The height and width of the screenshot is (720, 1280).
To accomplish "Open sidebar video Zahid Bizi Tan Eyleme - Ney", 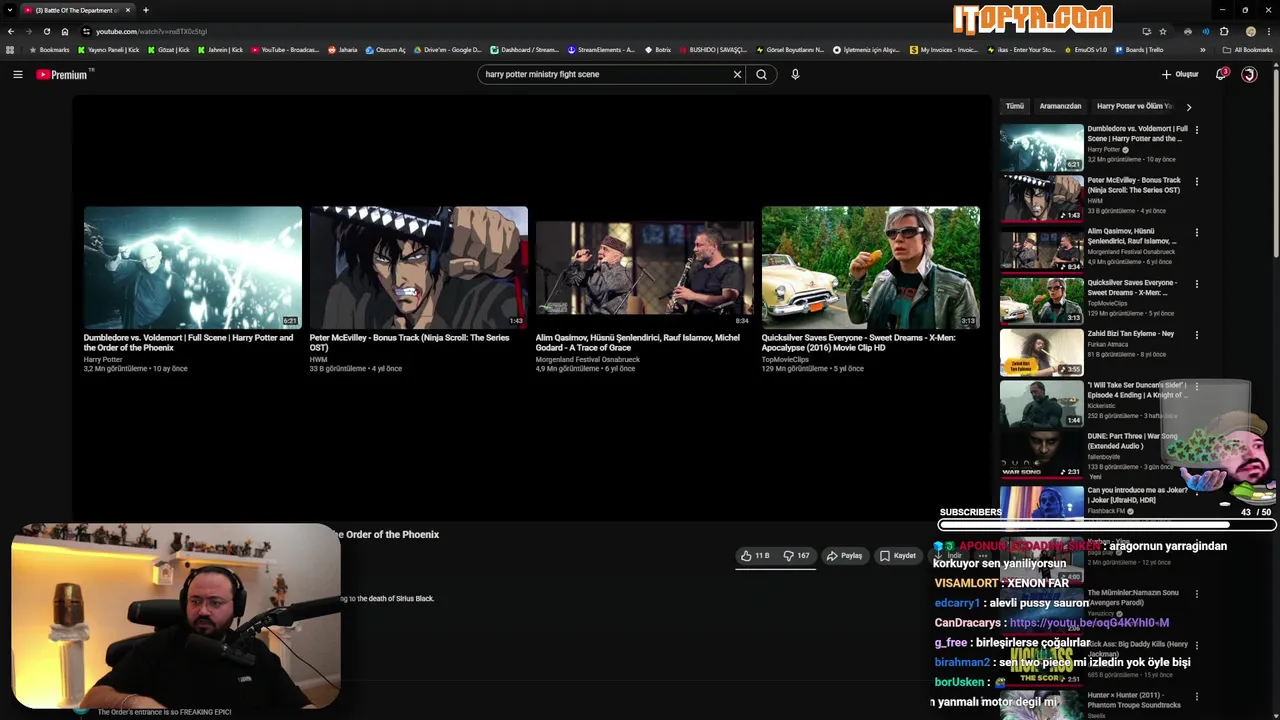I will pos(1131,334).
